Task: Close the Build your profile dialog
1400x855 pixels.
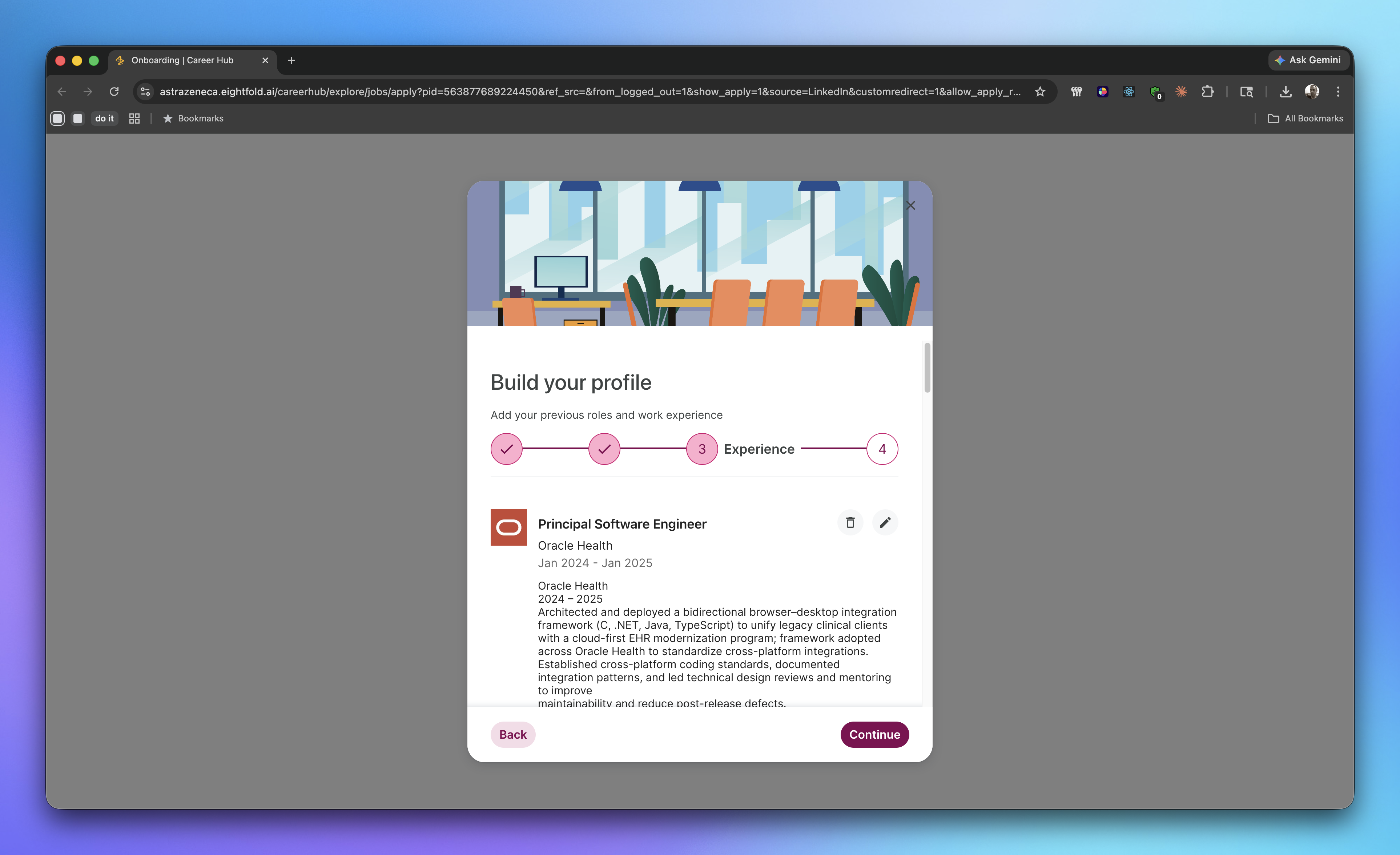Action: (910, 206)
